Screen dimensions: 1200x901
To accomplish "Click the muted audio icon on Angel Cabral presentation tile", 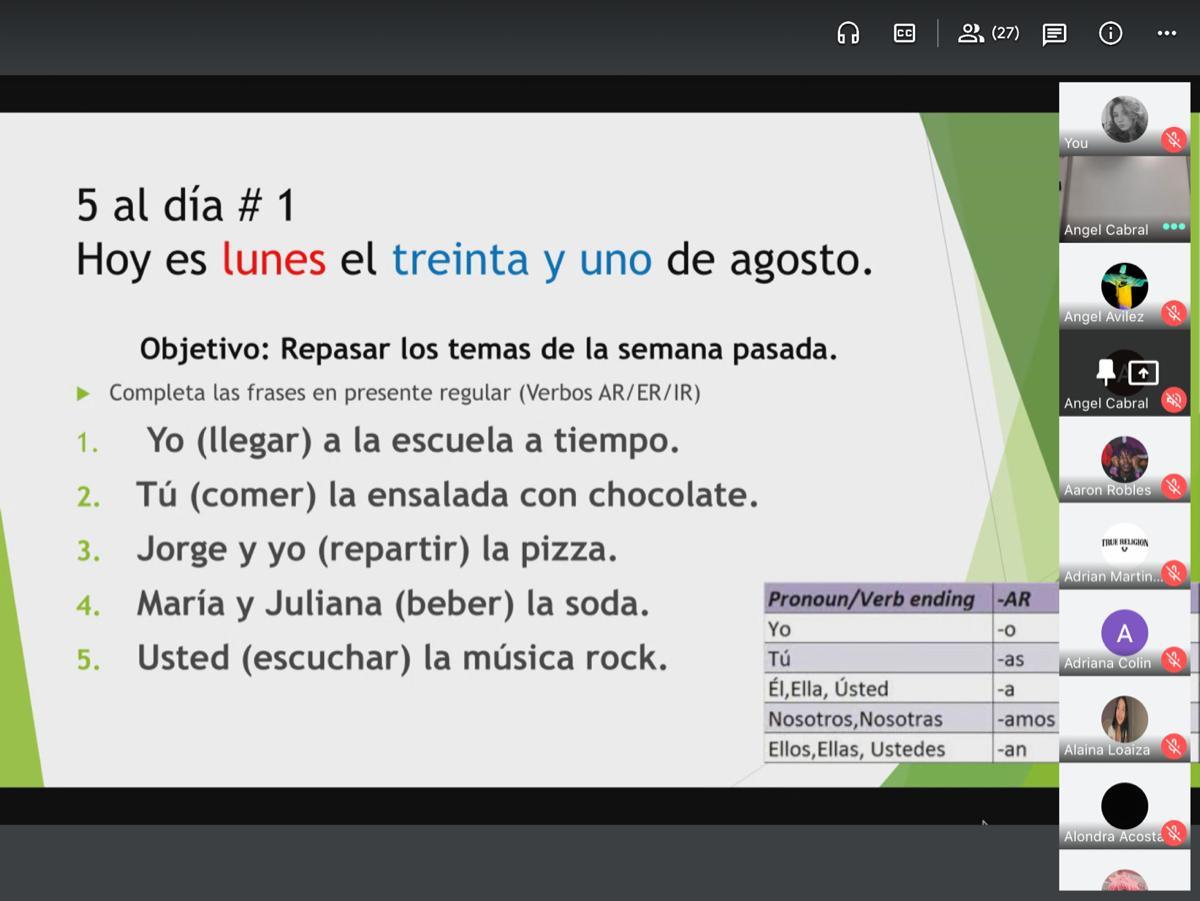I will click(1174, 401).
